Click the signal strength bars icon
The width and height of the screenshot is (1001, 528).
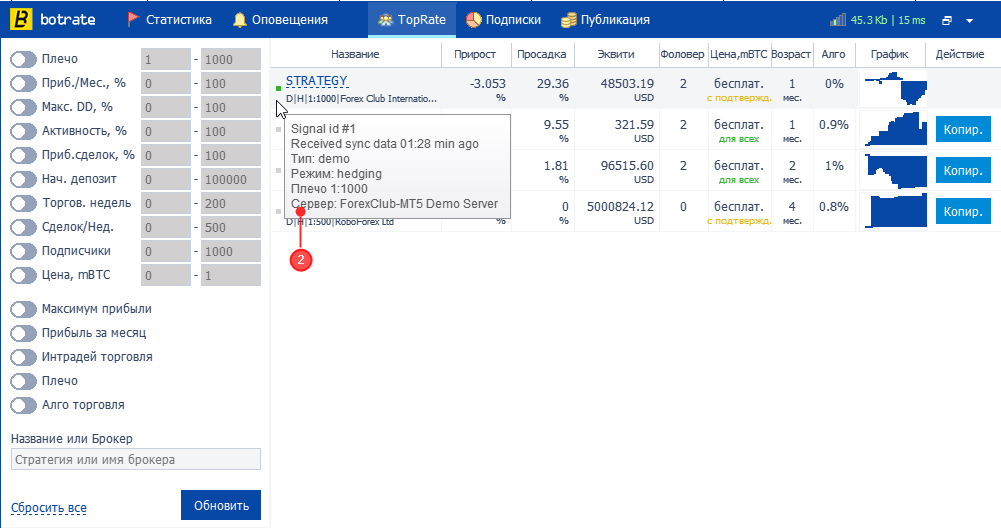tap(838, 20)
